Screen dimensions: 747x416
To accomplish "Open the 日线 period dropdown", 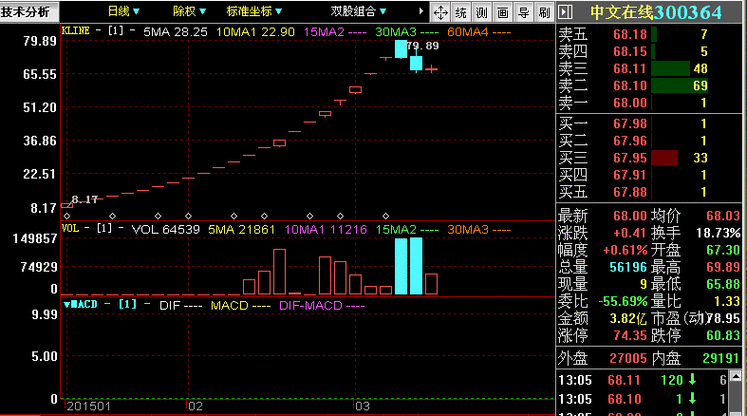I will point(124,11).
